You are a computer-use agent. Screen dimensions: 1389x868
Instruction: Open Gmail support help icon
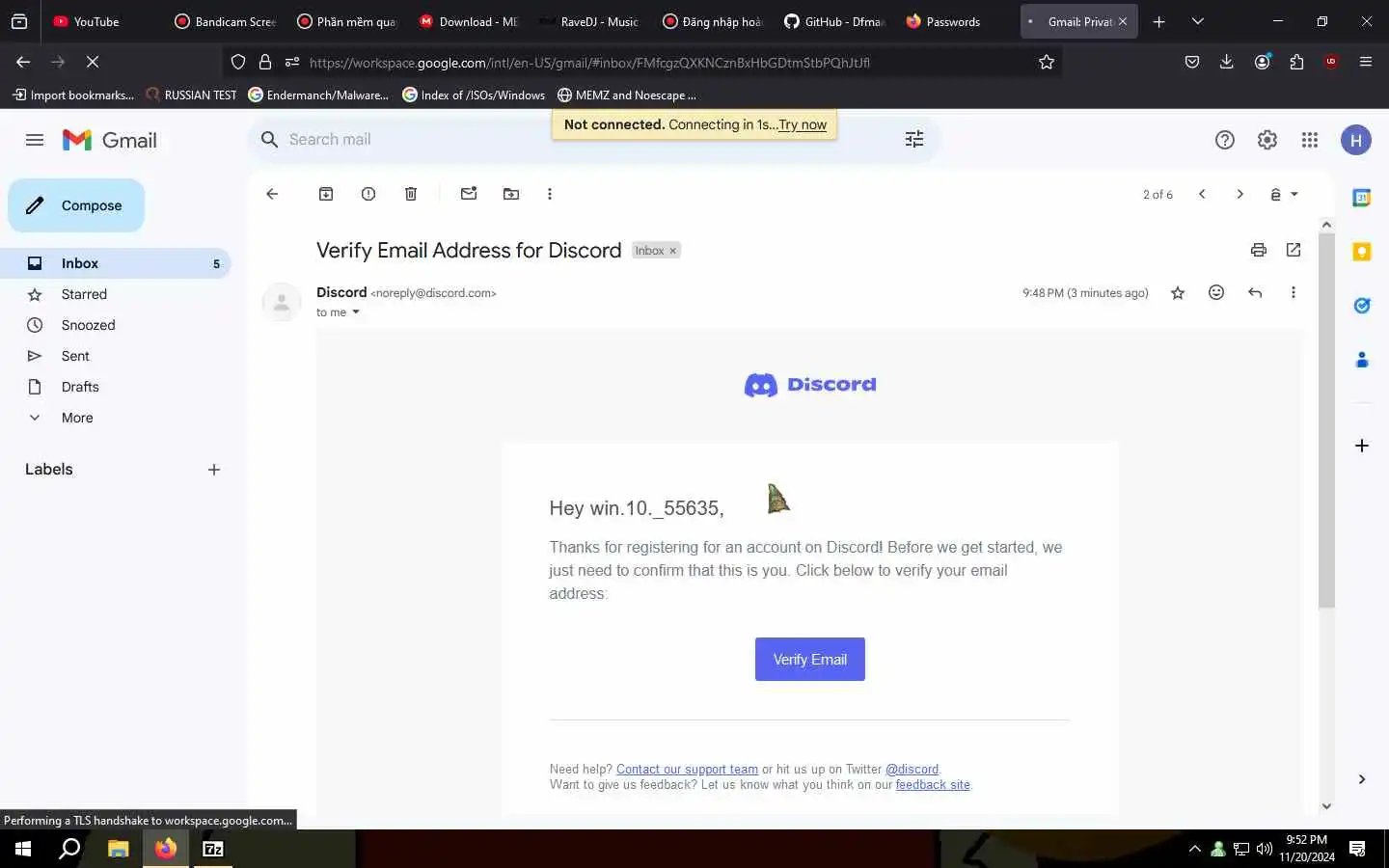pyautogui.click(x=1225, y=140)
